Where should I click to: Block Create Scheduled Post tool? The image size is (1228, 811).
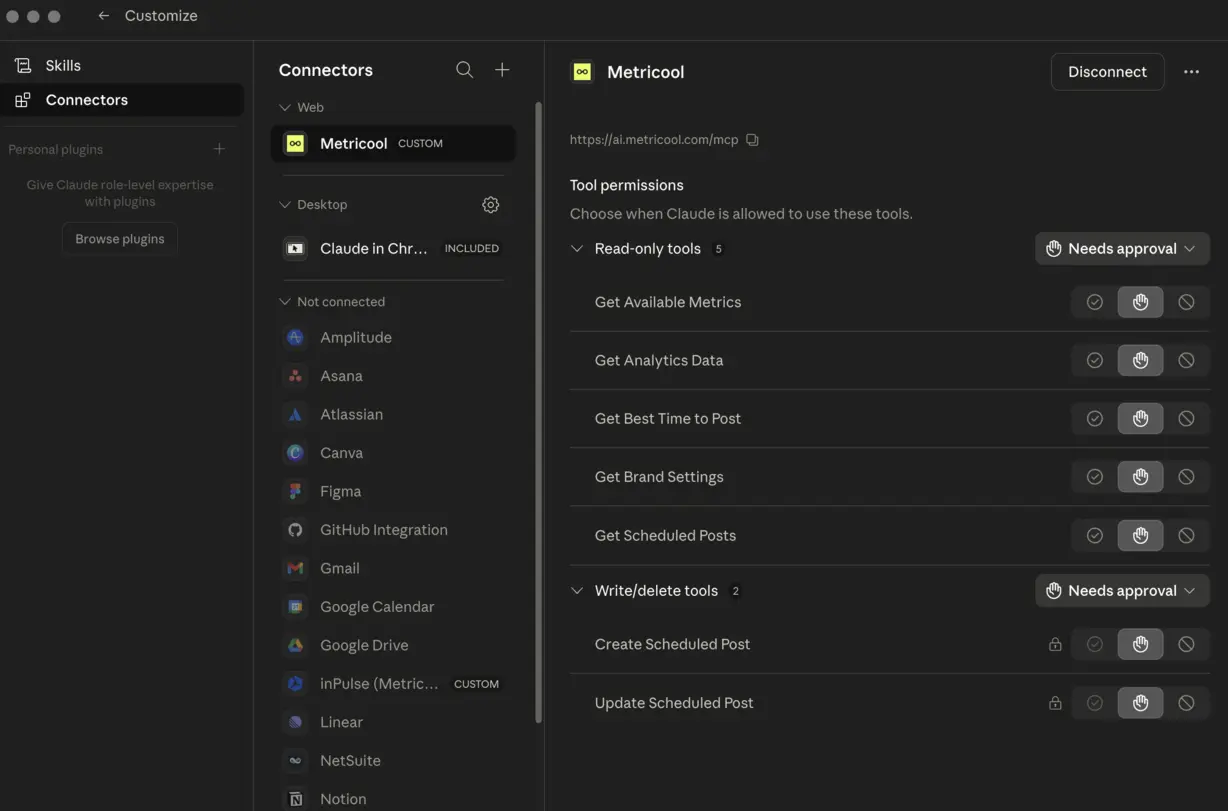1186,644
